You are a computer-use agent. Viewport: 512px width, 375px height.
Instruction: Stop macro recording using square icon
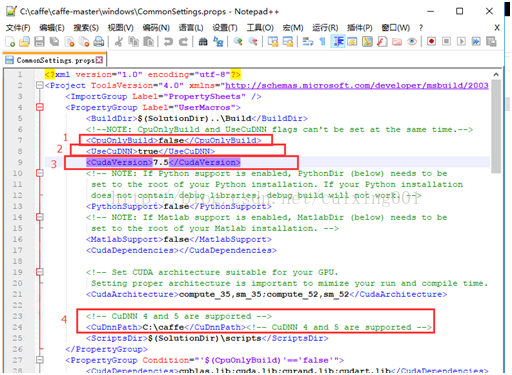pyautogui.click(x=446, y=42)
